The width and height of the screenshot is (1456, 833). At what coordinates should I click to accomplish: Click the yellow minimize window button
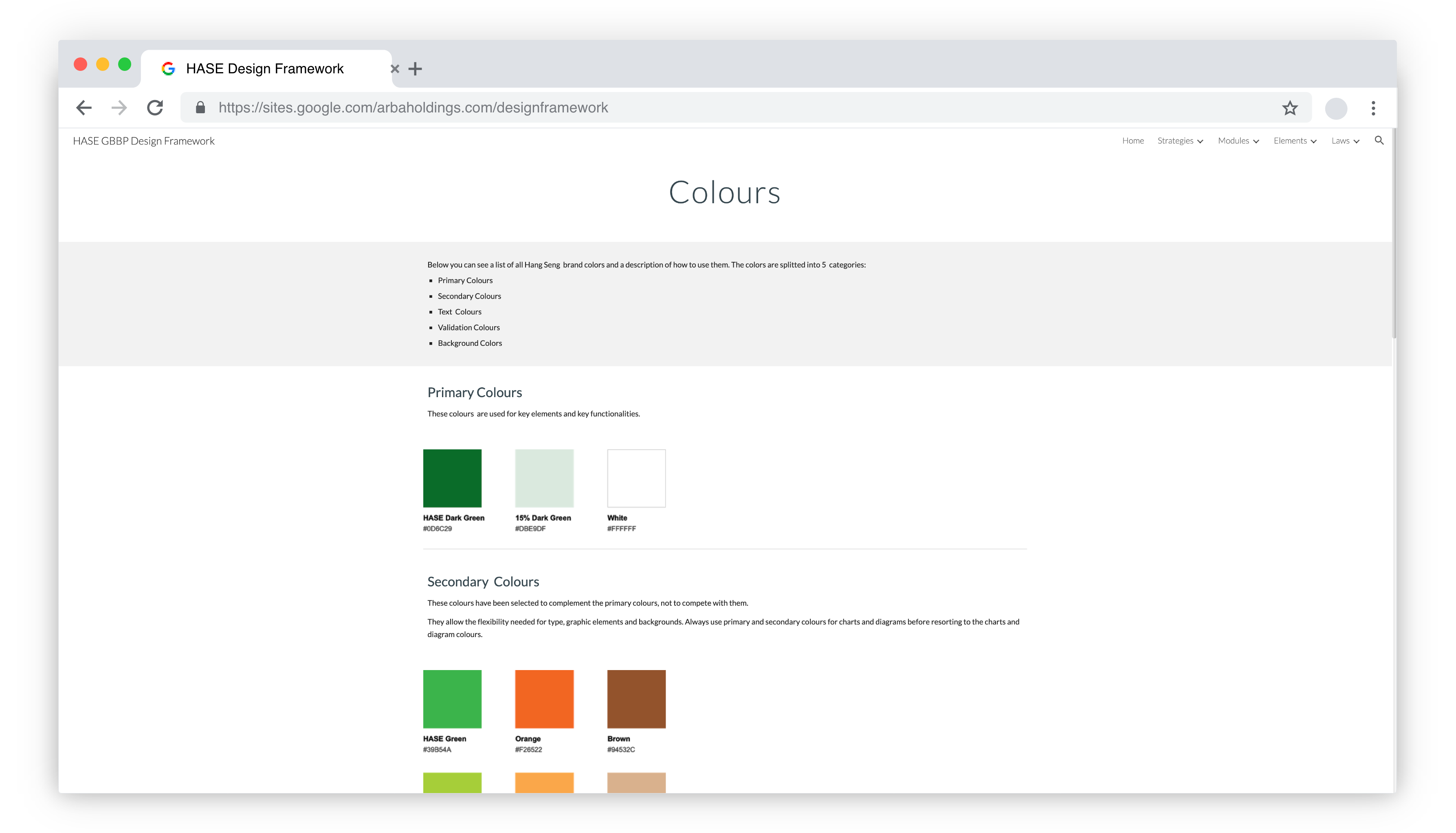(102, 64)
